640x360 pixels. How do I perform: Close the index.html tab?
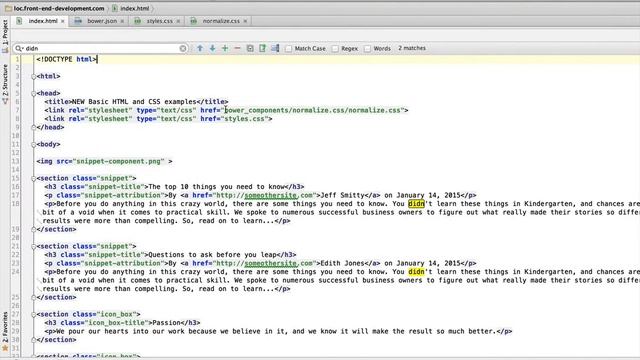63,21
